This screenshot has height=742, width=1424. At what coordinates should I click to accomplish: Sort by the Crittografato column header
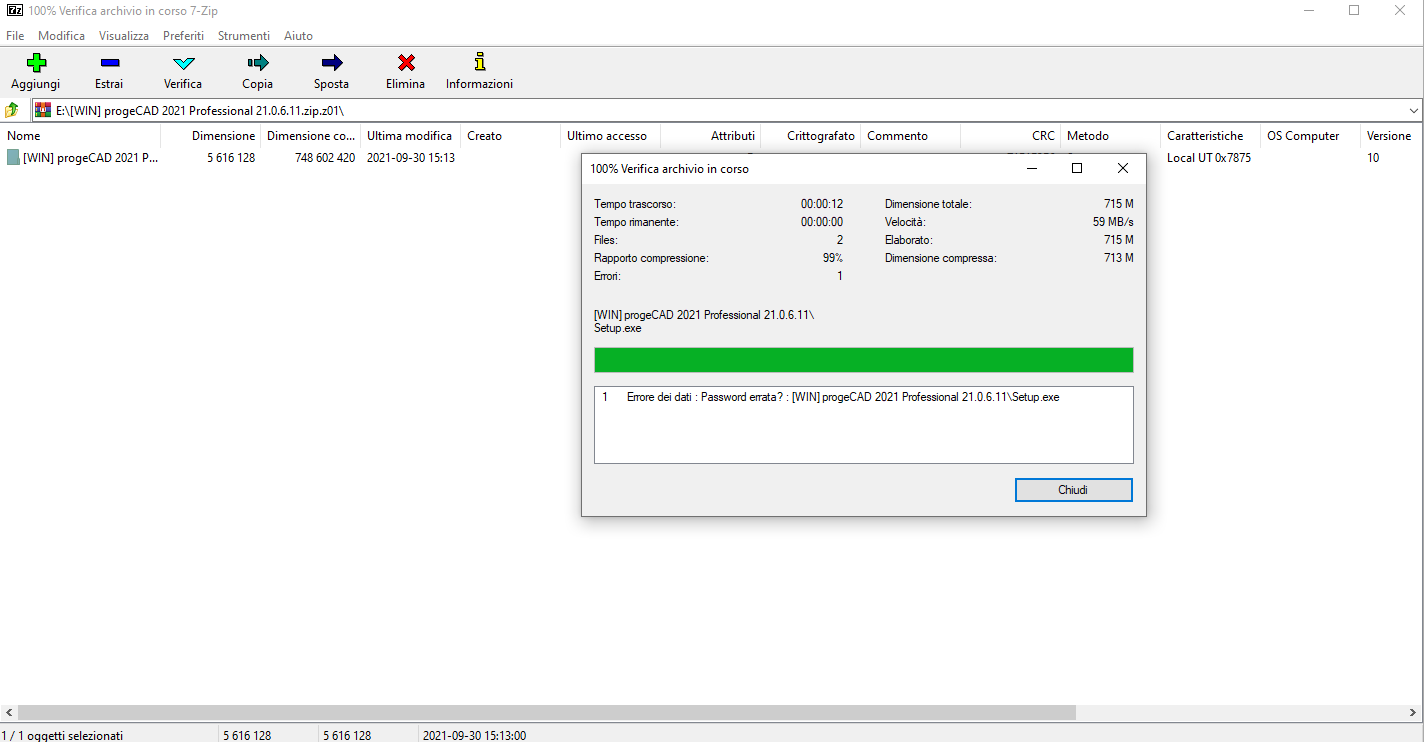coord(810,136)
